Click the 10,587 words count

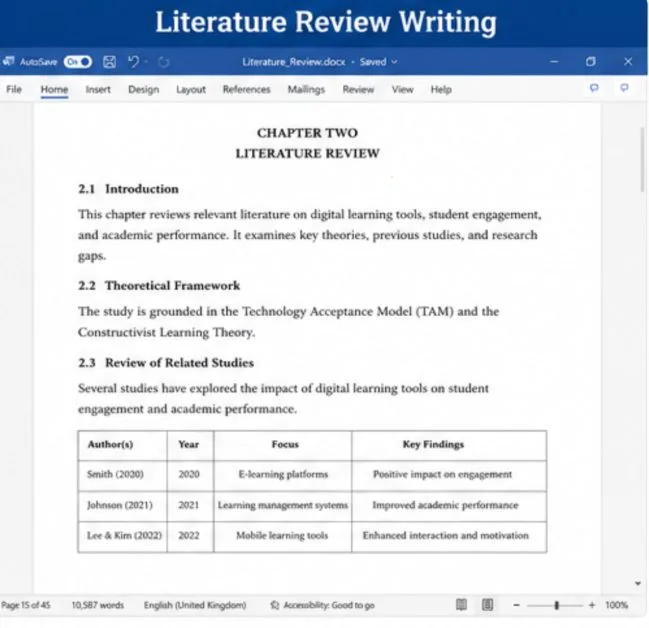[x=98, y=605]
